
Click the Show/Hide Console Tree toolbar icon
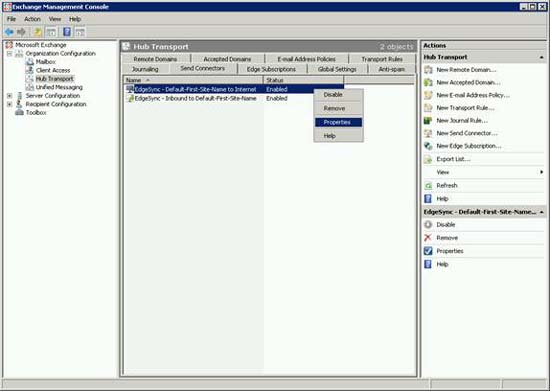51,32
